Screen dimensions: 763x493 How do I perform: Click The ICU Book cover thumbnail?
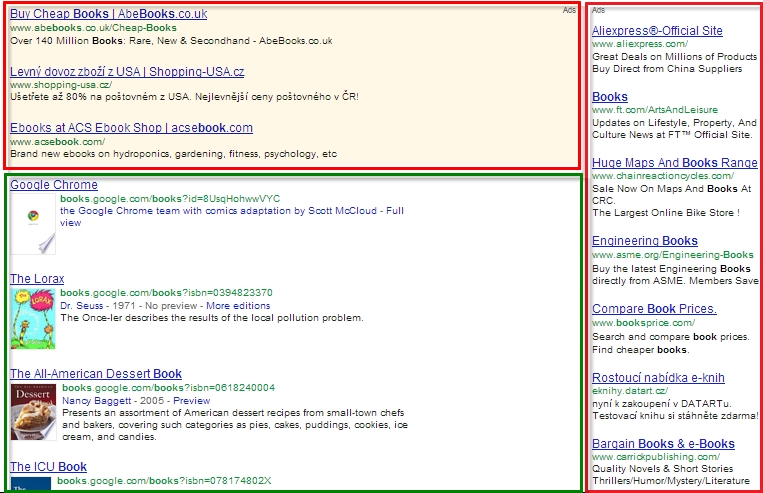click(x=31, y=484)
